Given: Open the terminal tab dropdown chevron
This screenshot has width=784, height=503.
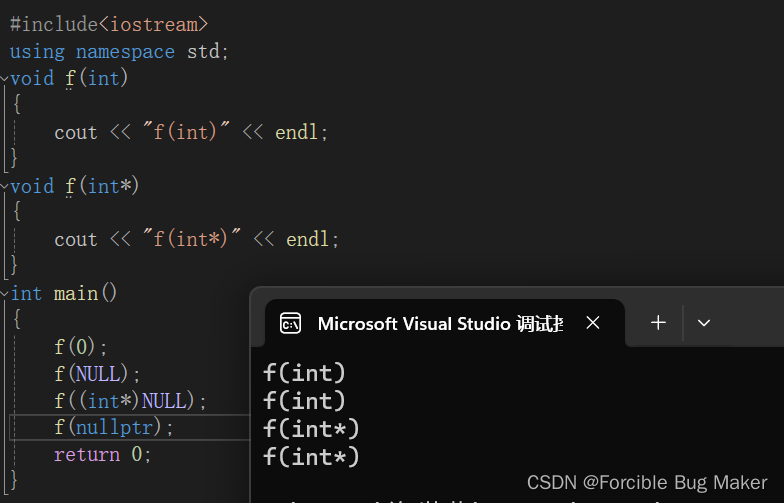Looking at the screenshot, I should [x=704, y=323].
